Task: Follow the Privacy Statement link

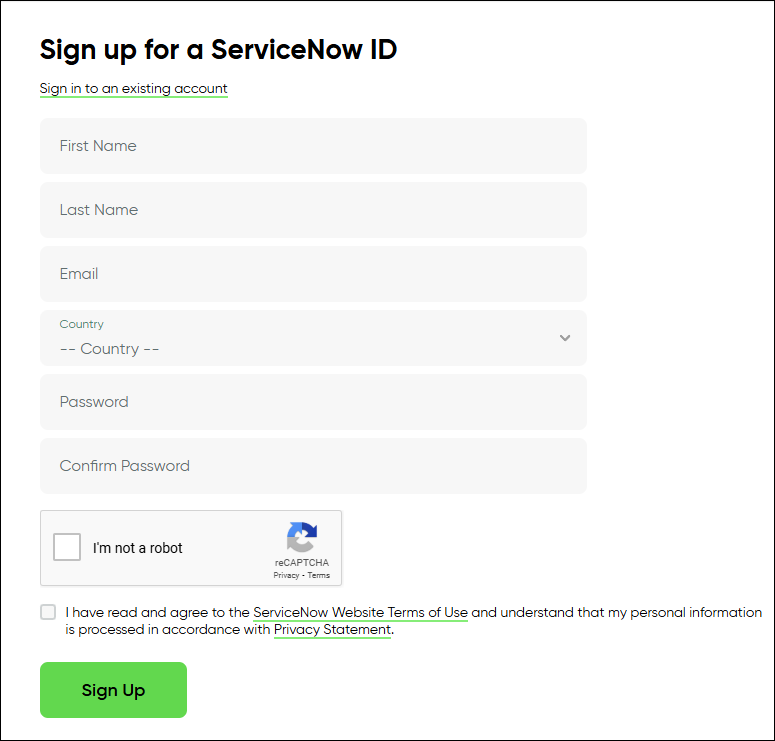Action: (x=332, y=630)
